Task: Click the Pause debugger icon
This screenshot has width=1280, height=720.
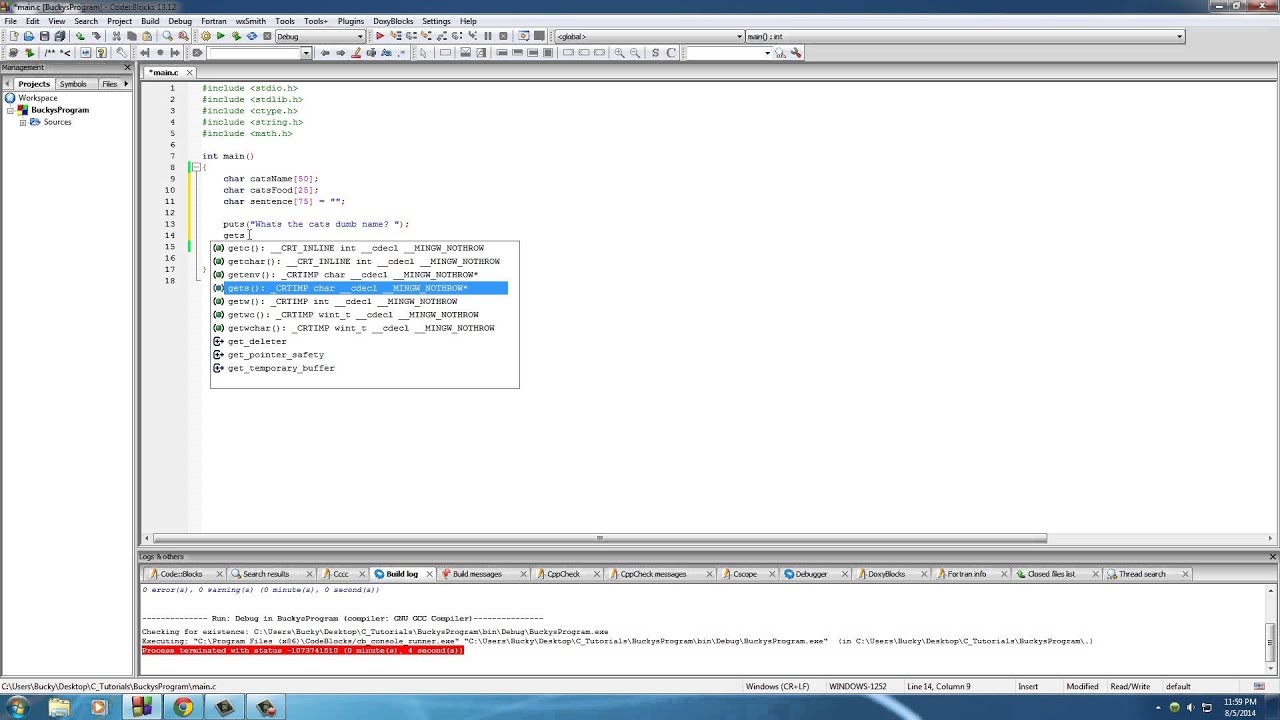Action: pos(488,36)
